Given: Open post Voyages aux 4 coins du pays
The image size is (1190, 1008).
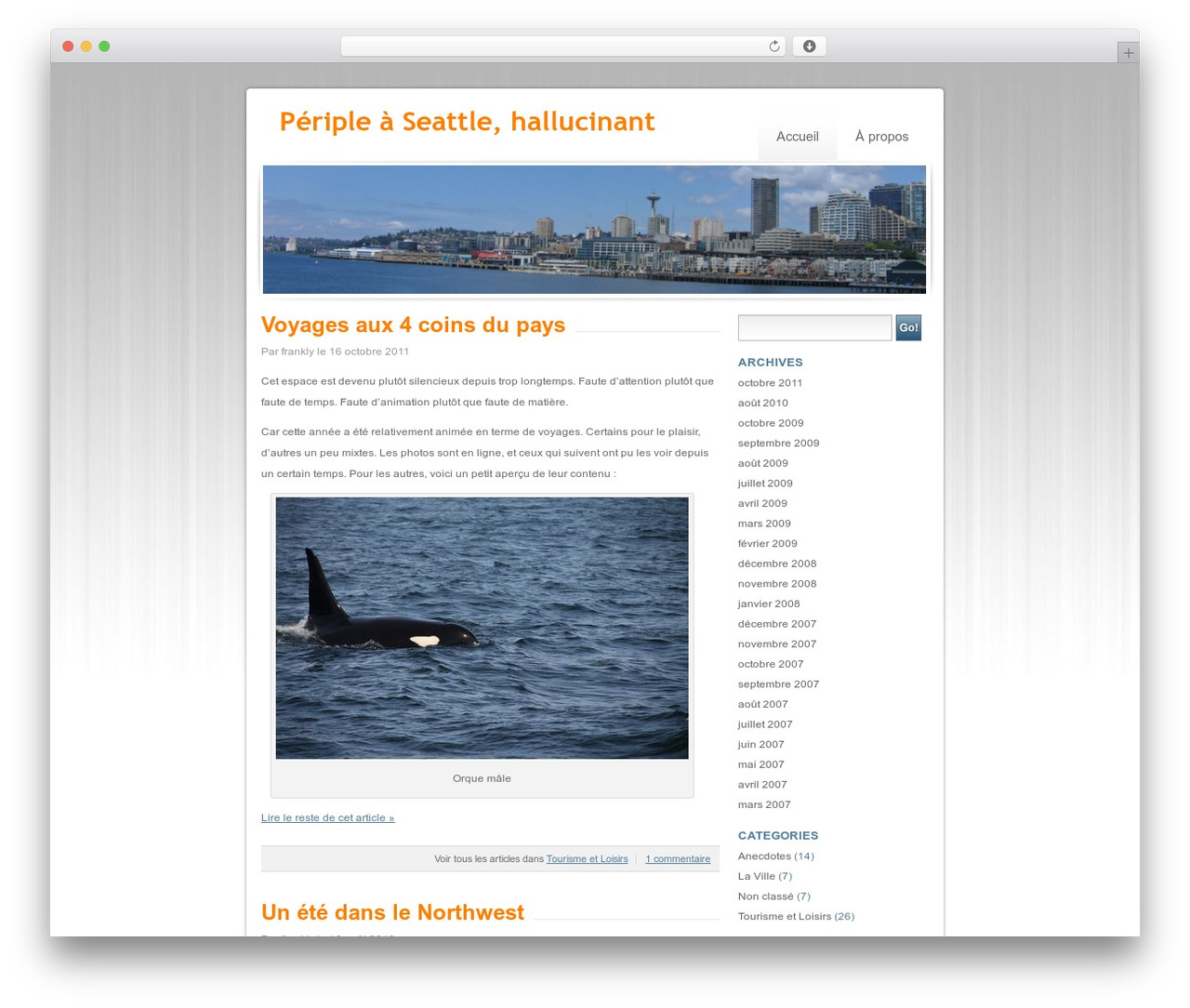Looking at the screenshot, I should tap(413, 325).
